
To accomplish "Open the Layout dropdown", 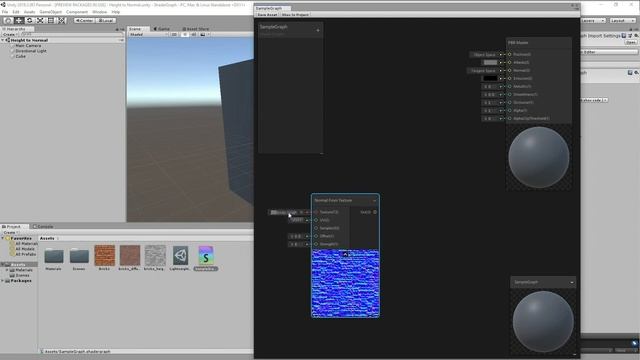I will (x=622, y=20).
